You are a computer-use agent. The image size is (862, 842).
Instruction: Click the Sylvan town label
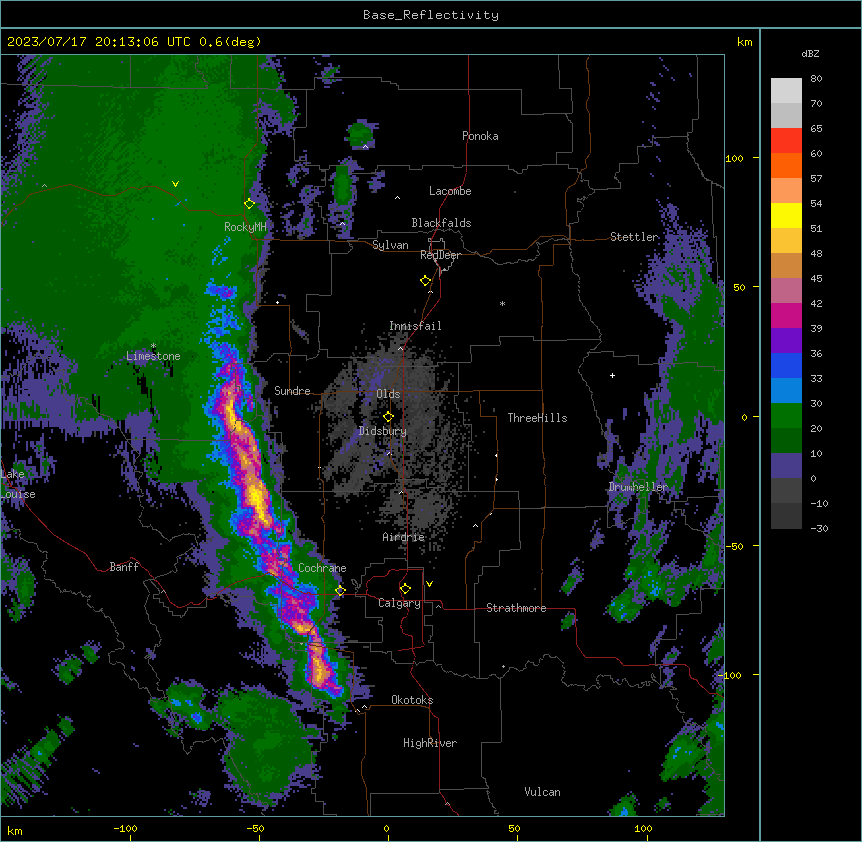pyautogui.click(x=390, y=245)
